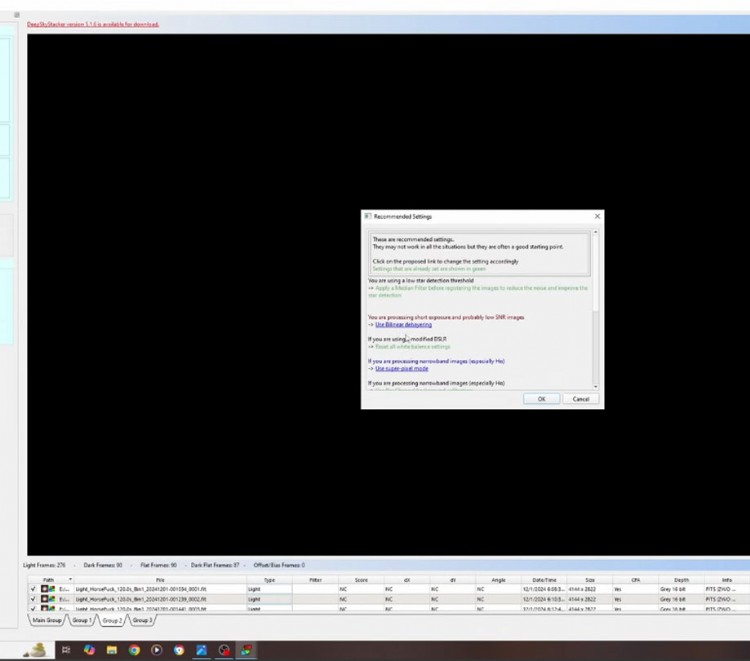Click OK in Recommended Settings dialog
Viewport: 750px width, 661px height.
(541, 398)
